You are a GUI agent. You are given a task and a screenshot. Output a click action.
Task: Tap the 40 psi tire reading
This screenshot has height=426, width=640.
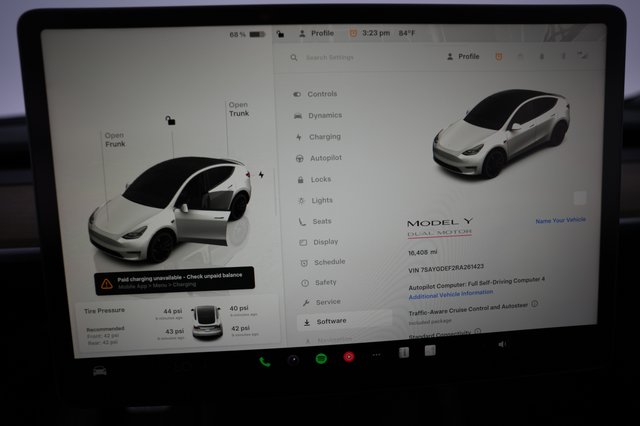coord(239,308)
